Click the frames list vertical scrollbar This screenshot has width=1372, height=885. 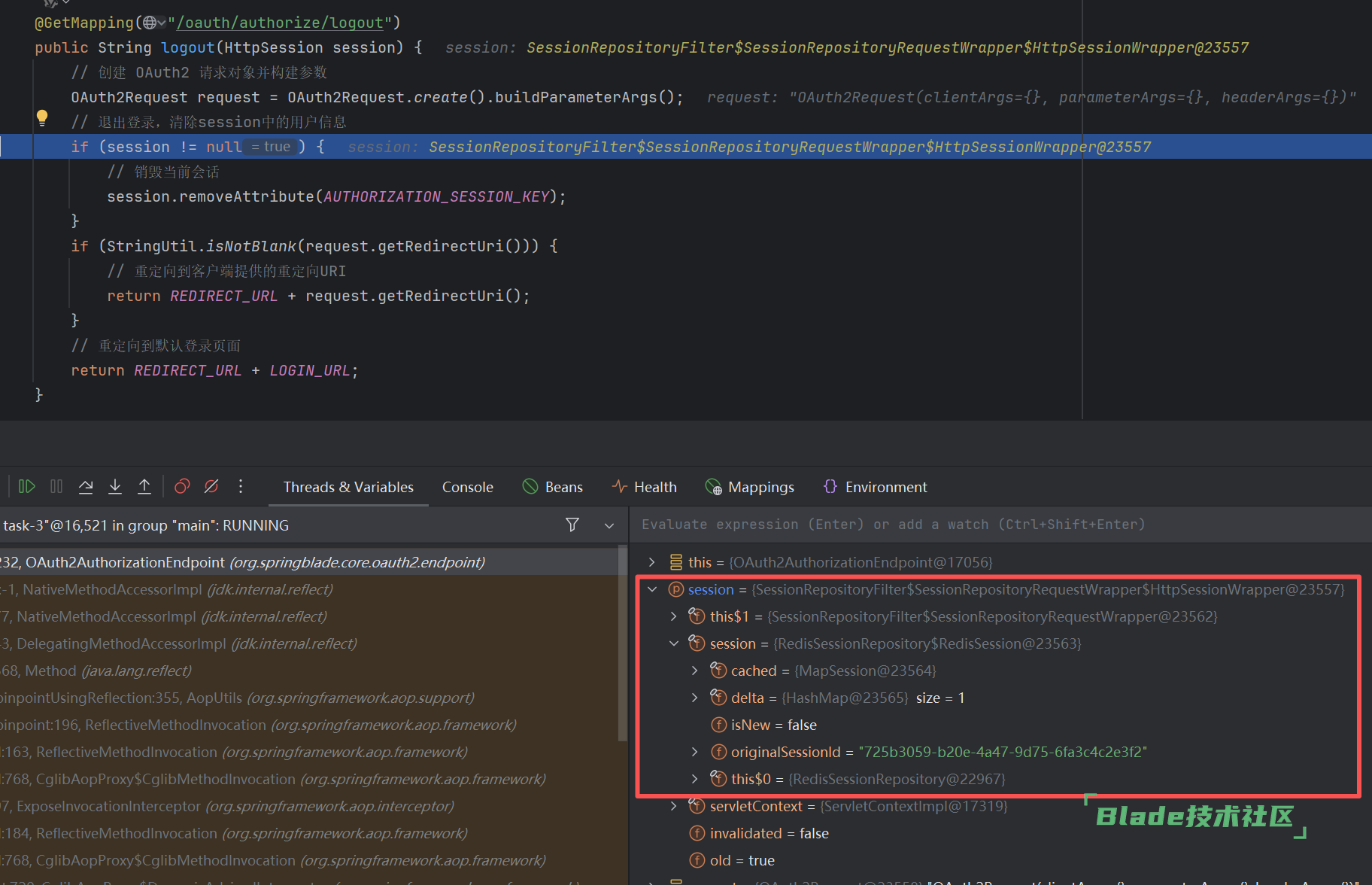(623, 643)
